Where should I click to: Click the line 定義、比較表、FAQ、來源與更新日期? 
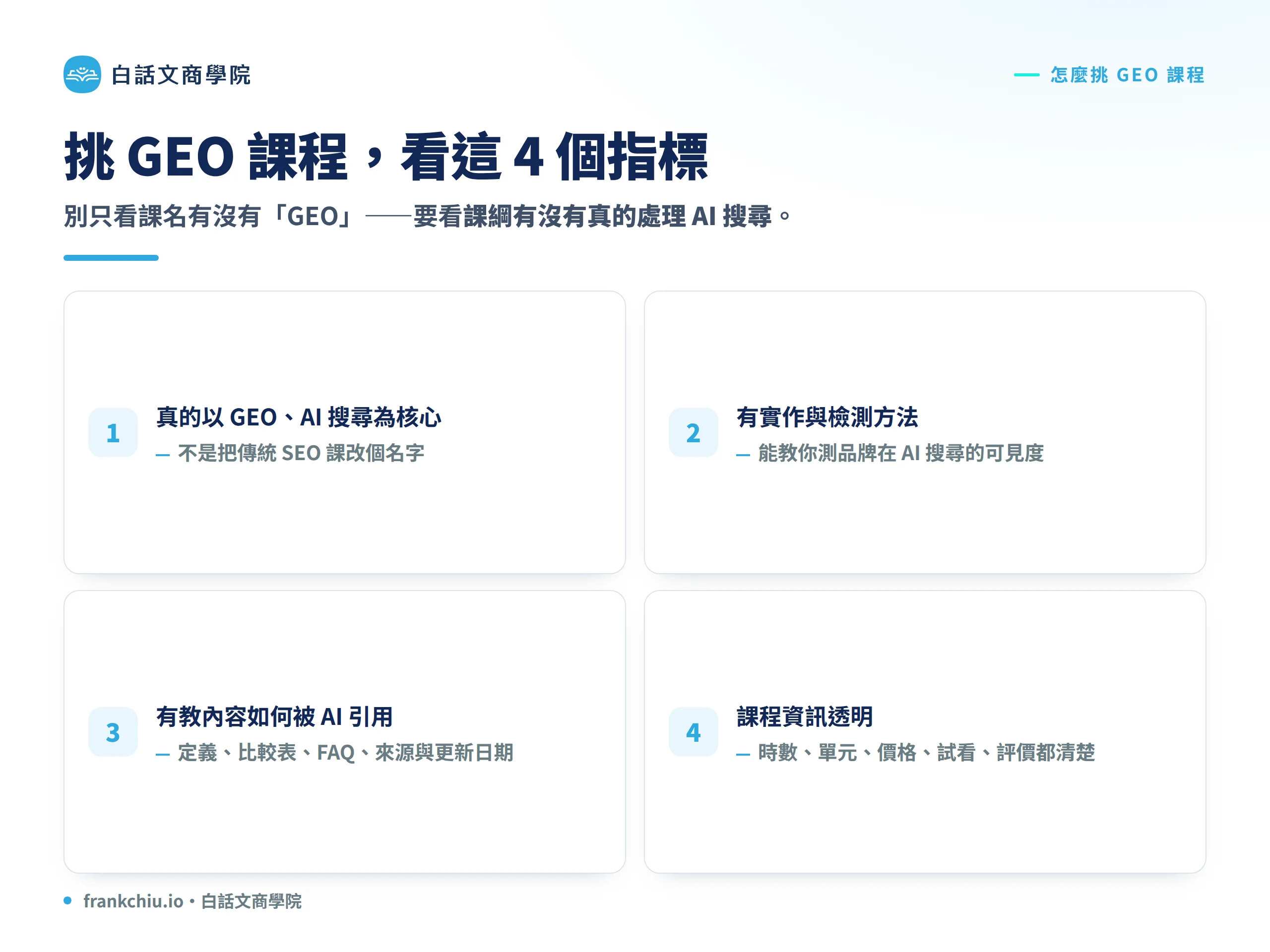346,753
